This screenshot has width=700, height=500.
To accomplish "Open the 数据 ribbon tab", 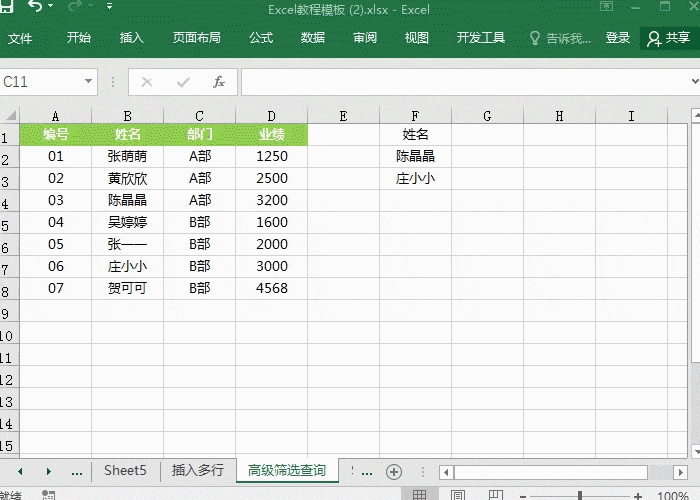I will [312, 38].
